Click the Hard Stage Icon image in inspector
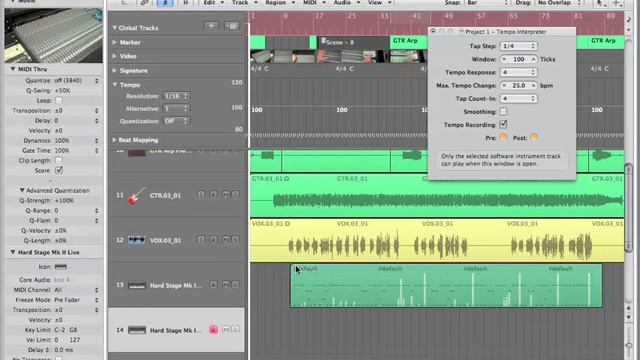 click(x=61, y=267)
